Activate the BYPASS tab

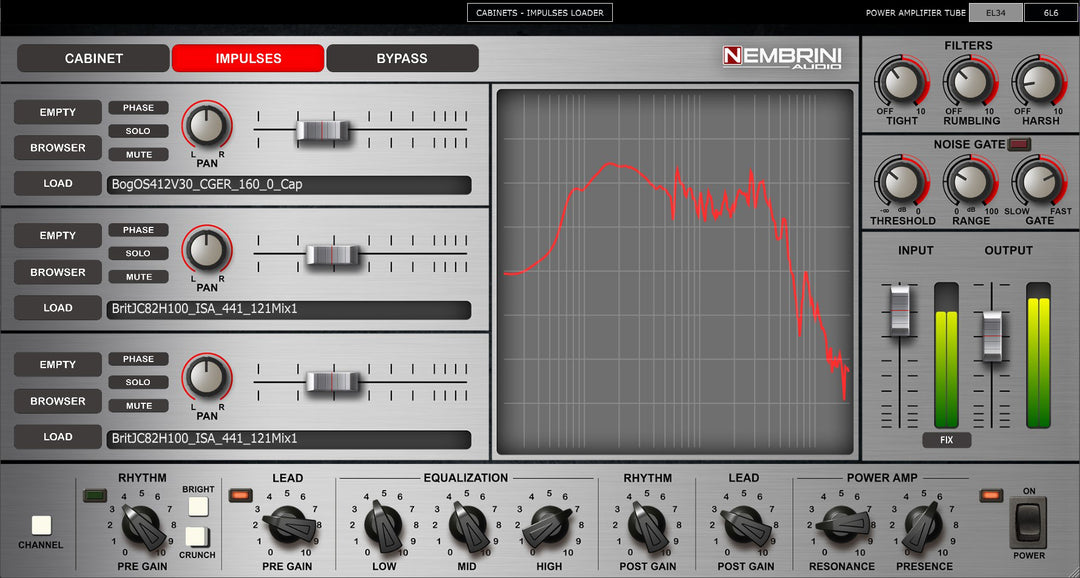[402, 59]
